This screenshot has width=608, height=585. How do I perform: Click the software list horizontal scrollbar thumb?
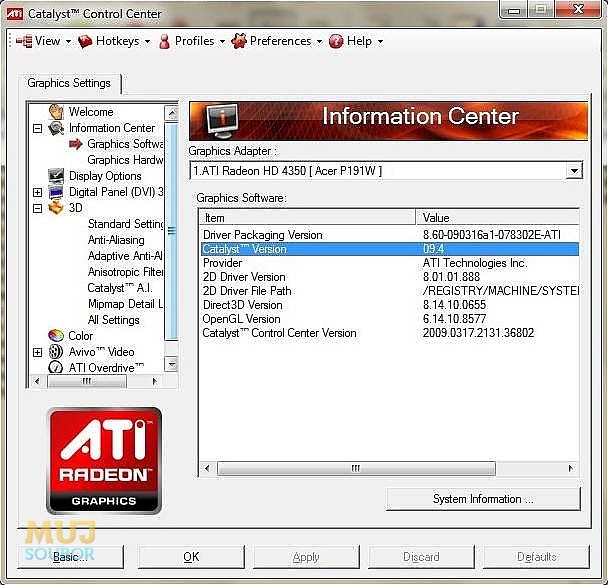356,468
